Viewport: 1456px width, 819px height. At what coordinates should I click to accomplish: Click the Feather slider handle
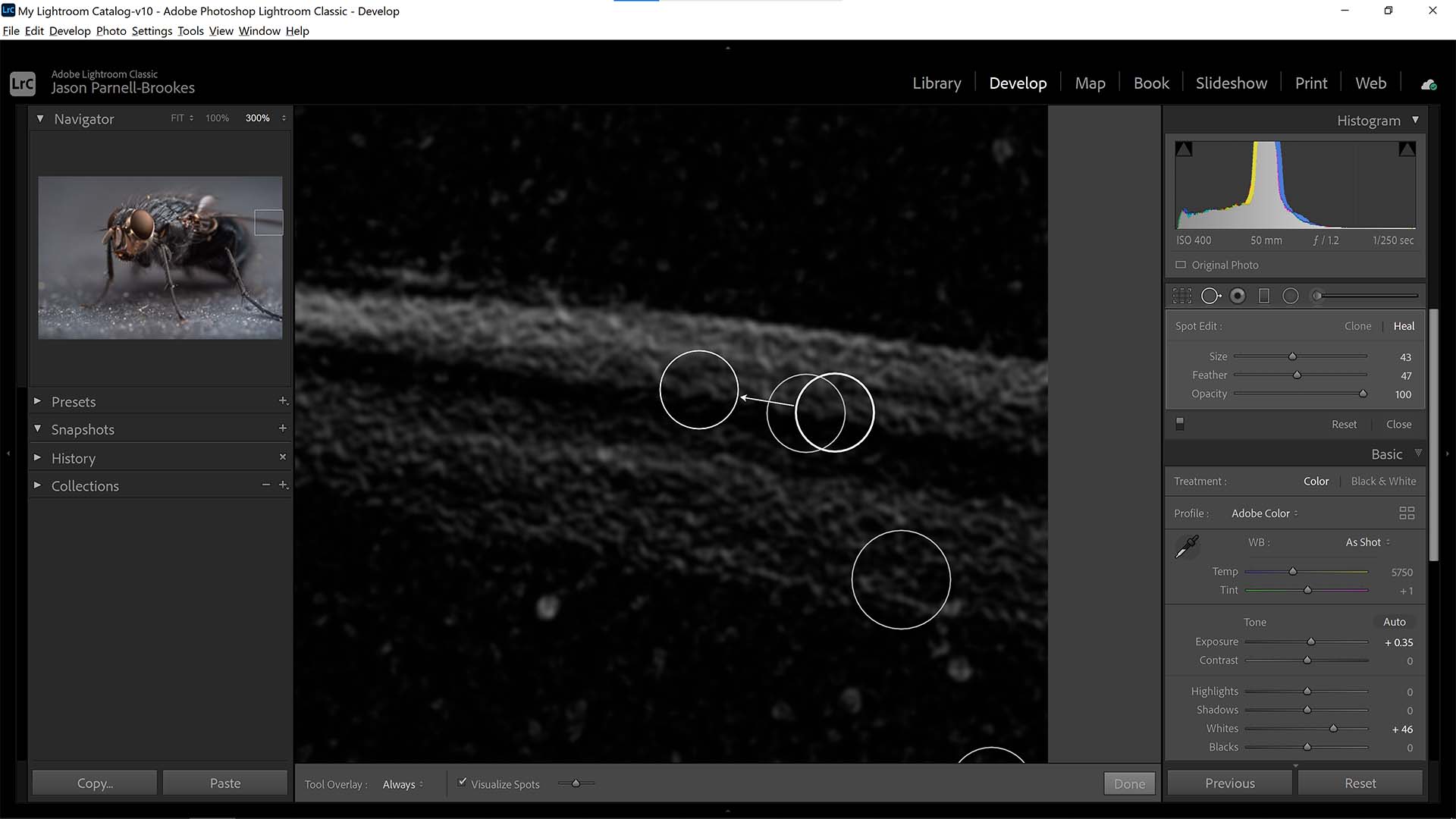coord(1297,375)
